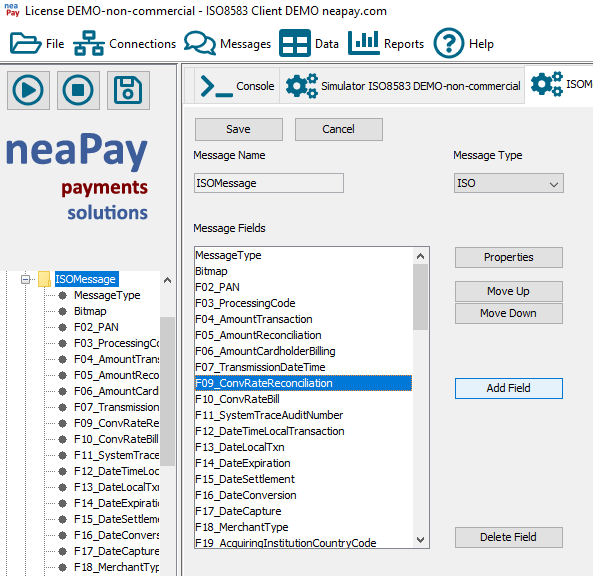
Task: Click the Message Fields list scroll down arrow
Action: pos(421,540)
